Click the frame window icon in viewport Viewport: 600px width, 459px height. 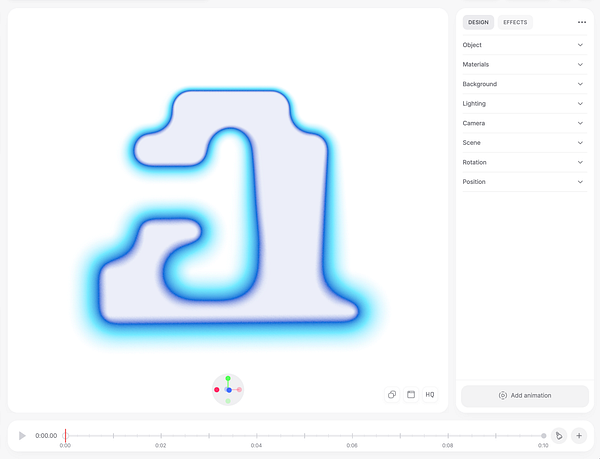(x=411, y=394)
